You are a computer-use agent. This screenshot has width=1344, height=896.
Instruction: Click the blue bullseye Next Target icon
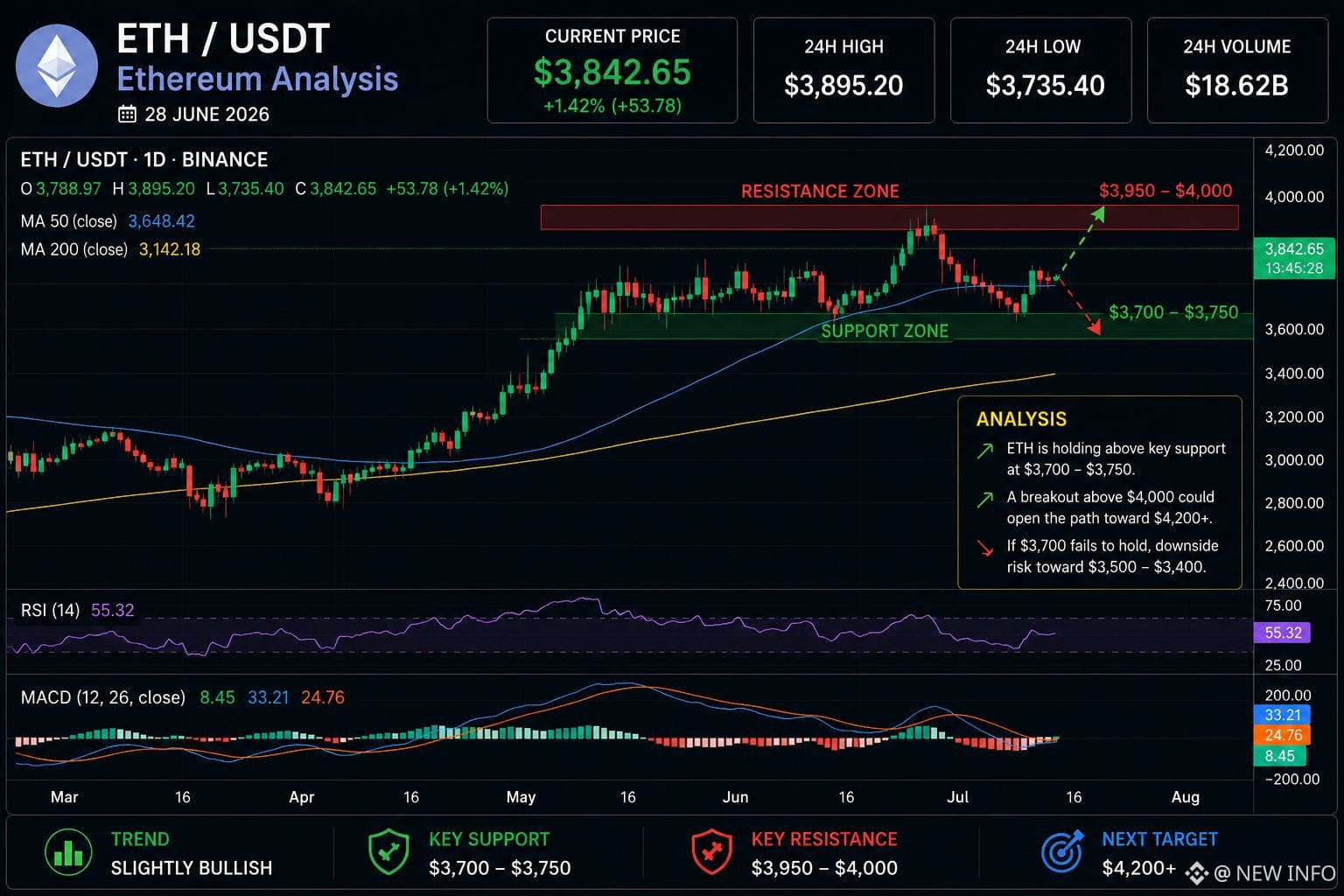click(x=1062, y=851)
